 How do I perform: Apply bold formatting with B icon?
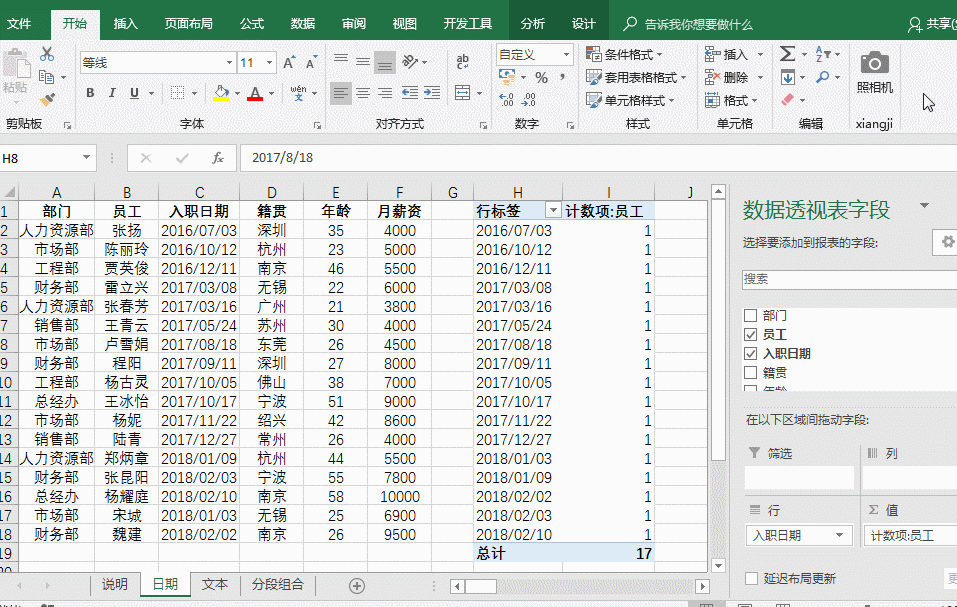click(x=90, y=94)
